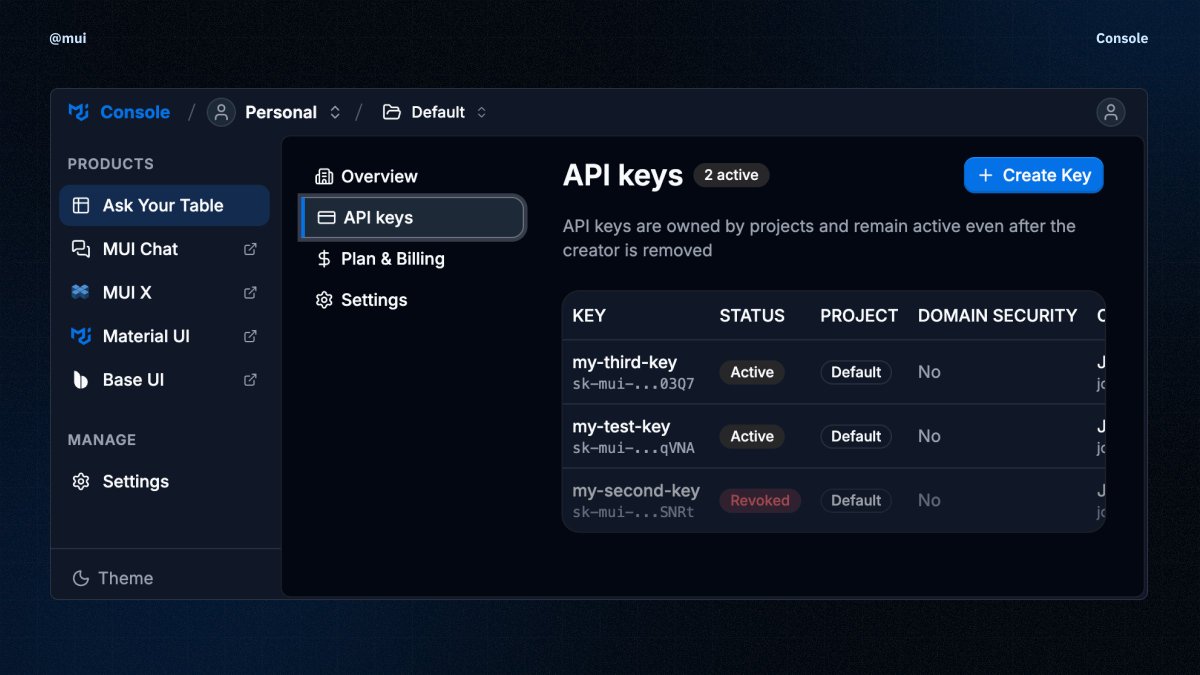Click the MUI logo icon beside Console

pyautogui.click(x=79, y=112)
